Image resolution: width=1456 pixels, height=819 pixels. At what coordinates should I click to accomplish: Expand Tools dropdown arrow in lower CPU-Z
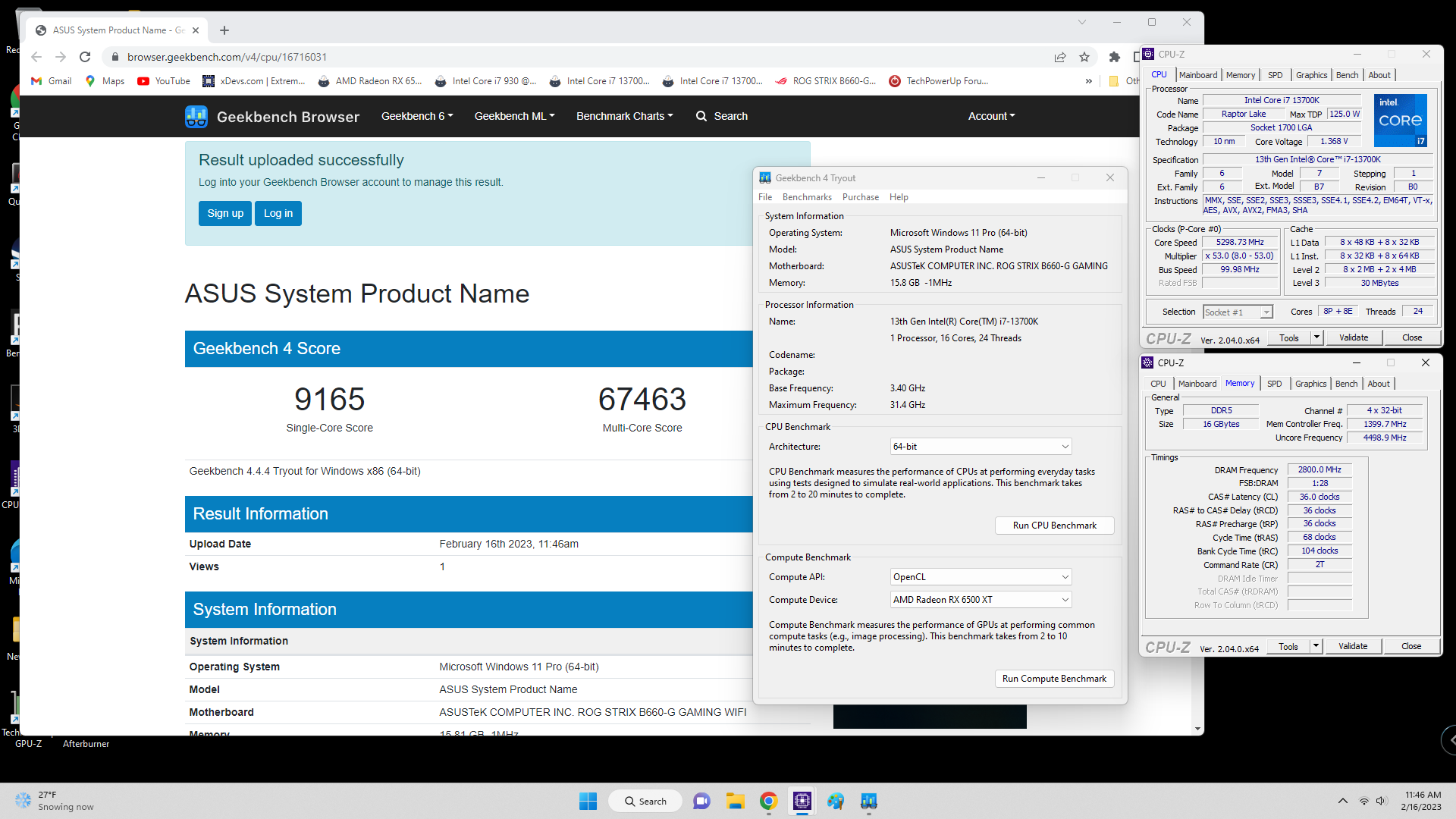[1316, 646]
